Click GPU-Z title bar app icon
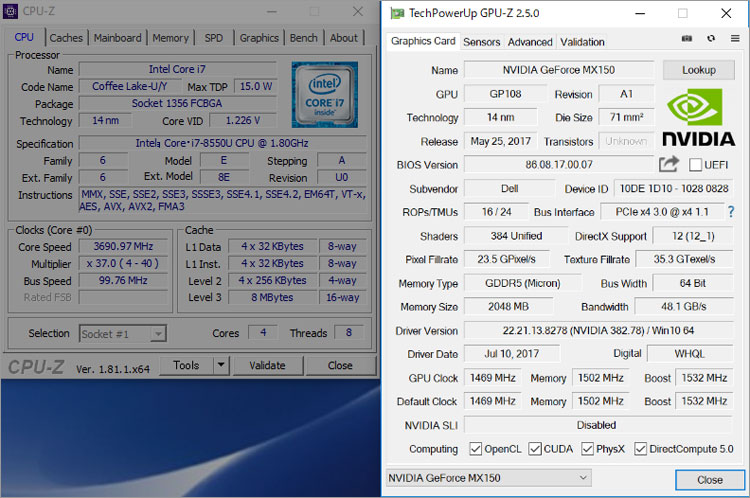The image size is (750, 498). click(x=397, y=13)
